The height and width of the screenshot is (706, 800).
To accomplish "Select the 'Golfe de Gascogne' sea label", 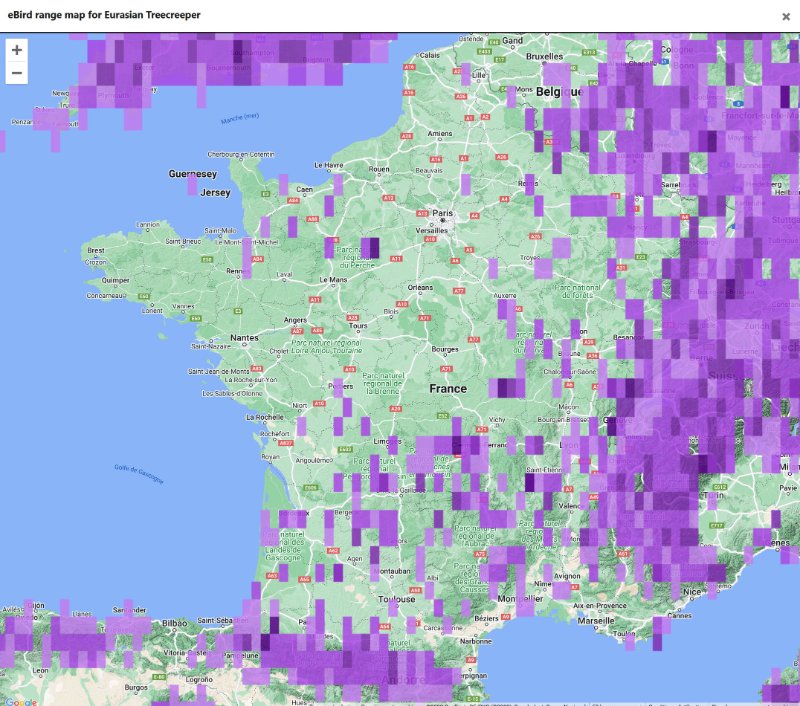I will coord(139,474).
